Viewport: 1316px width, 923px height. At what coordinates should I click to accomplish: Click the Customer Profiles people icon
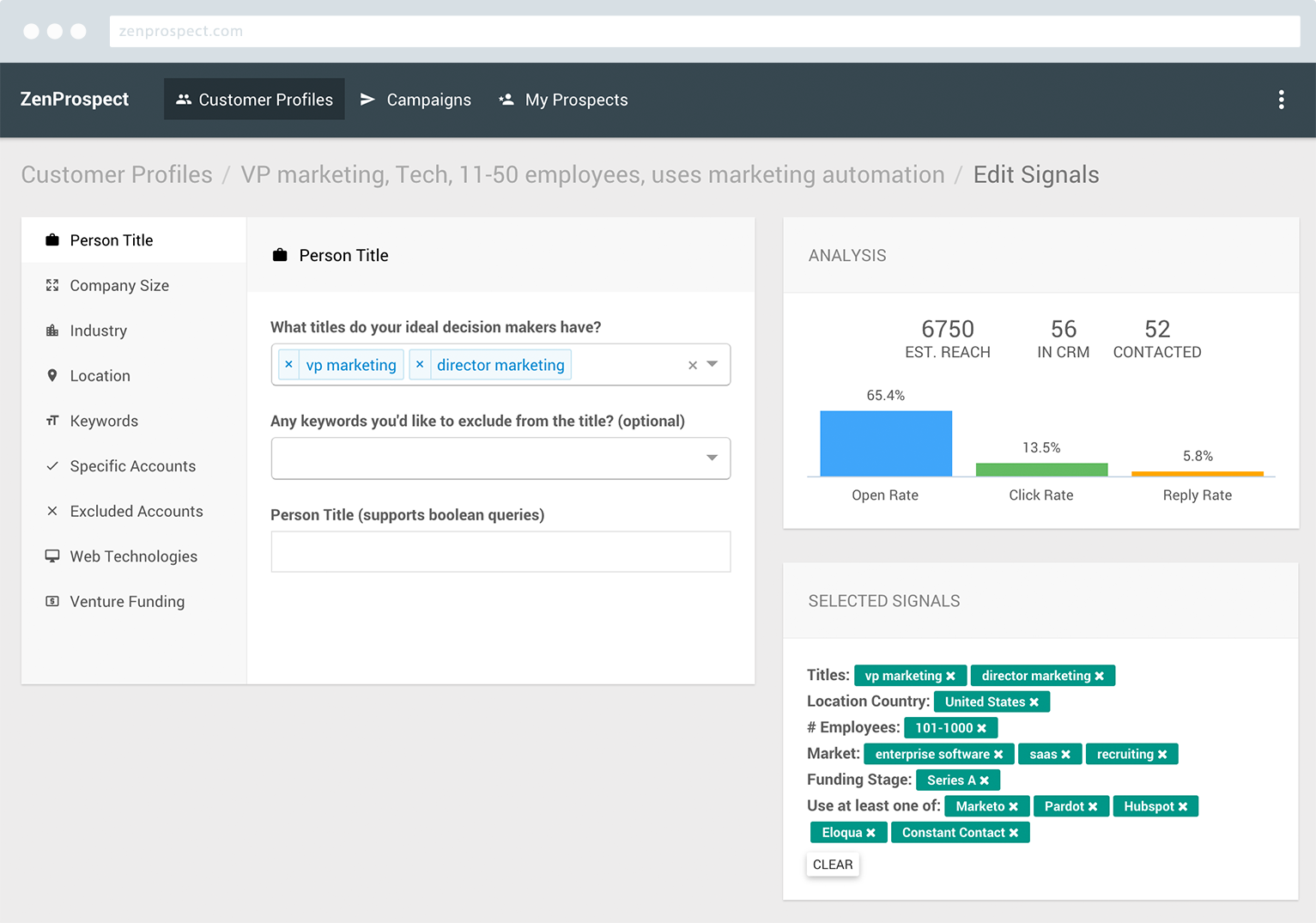pos(184,100)
